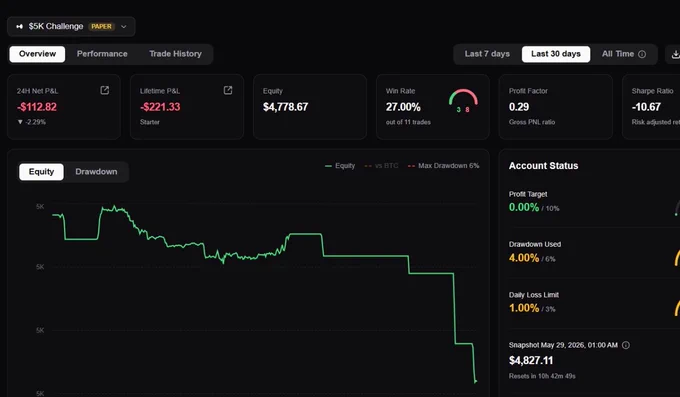Click the PAPER badge label

coord(101,26)
